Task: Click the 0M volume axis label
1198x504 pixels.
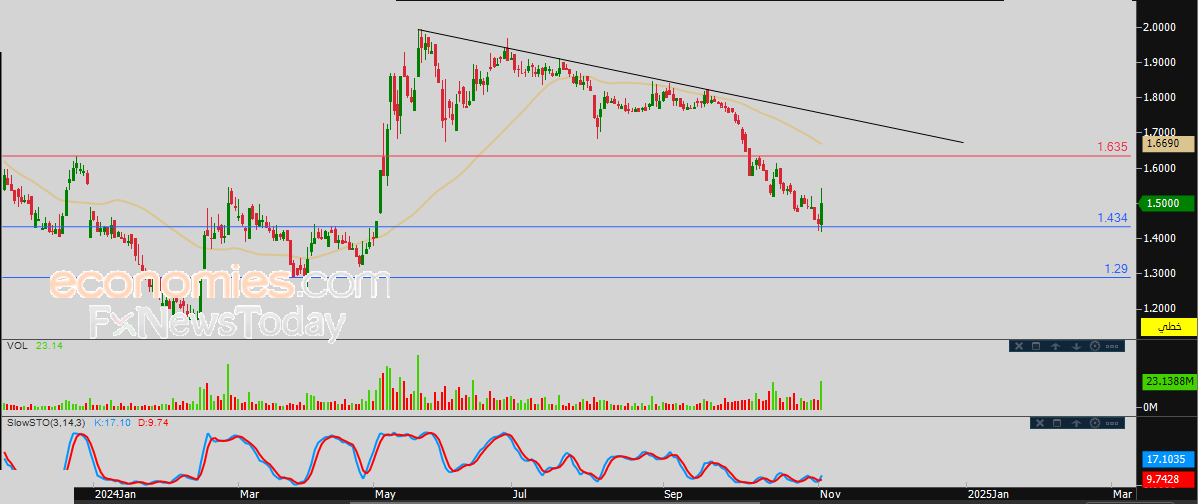Action: coord(1151,407)
